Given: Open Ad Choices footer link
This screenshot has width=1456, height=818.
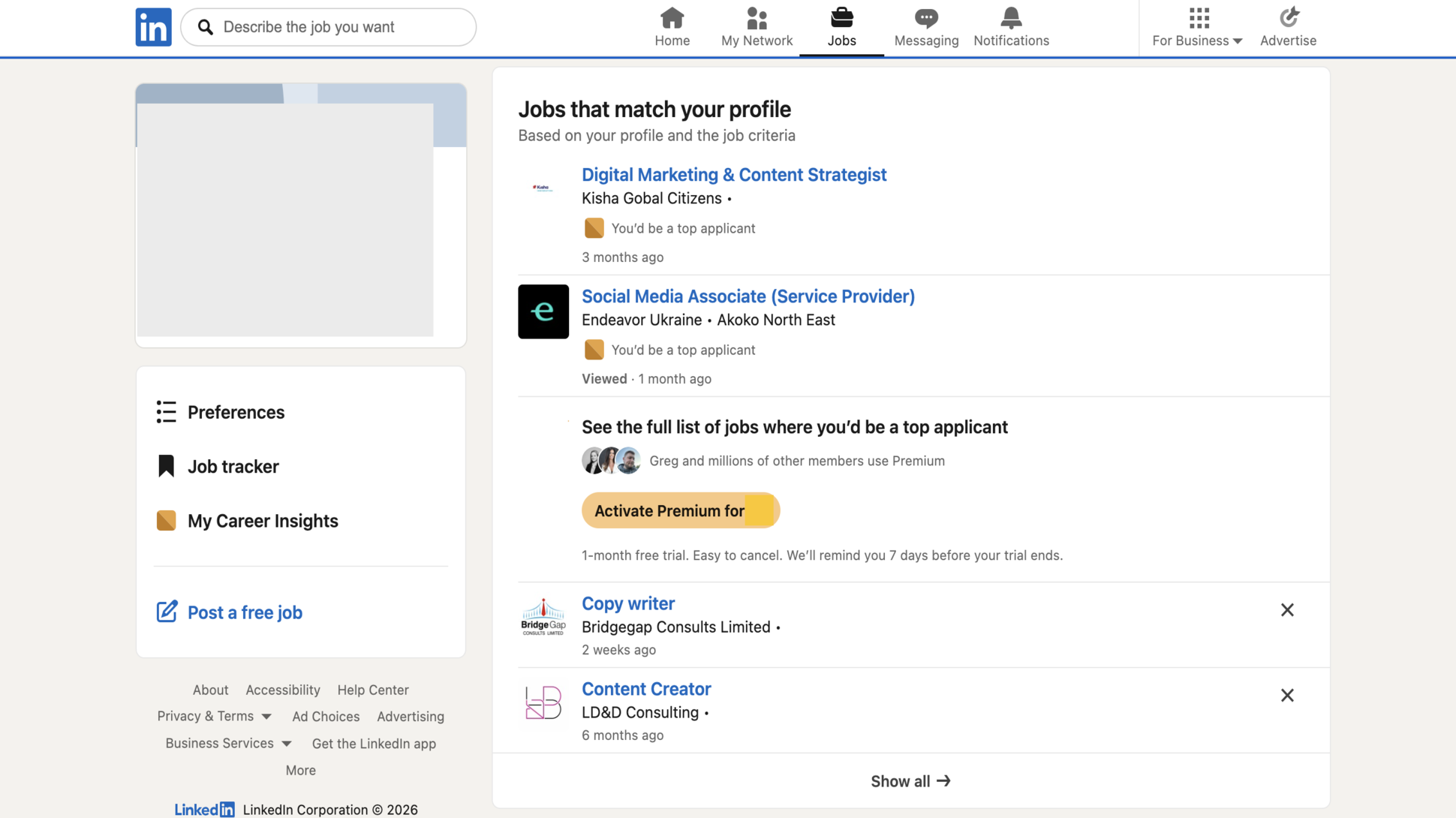Looking at the screenshot, I should [326, 717].
